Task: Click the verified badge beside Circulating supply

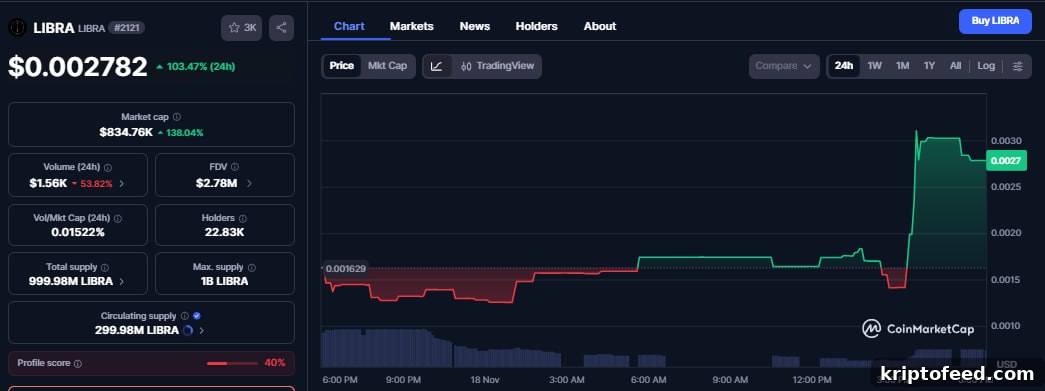Action: pos(197,316)
